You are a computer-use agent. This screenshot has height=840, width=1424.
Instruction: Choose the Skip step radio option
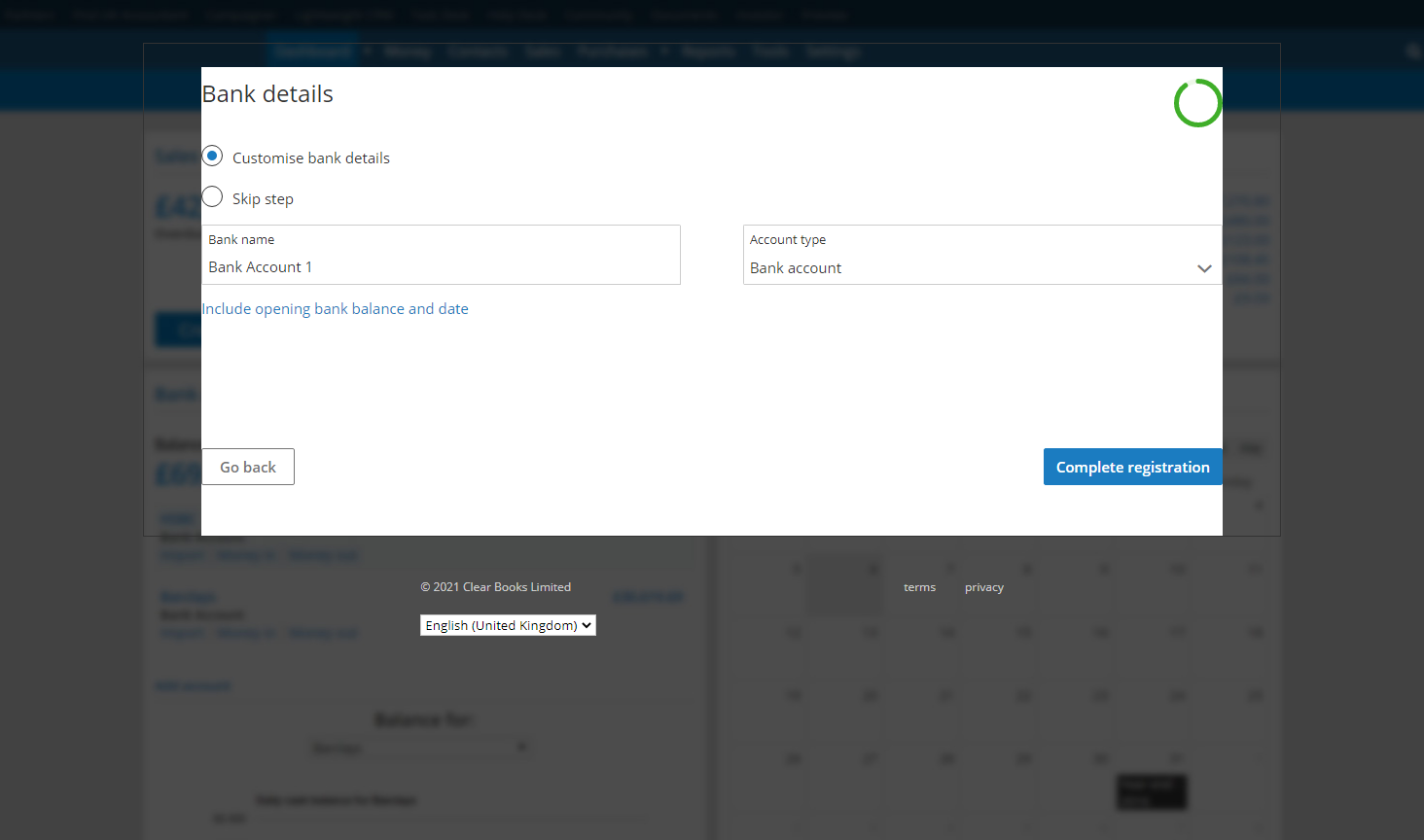point(213,197)
